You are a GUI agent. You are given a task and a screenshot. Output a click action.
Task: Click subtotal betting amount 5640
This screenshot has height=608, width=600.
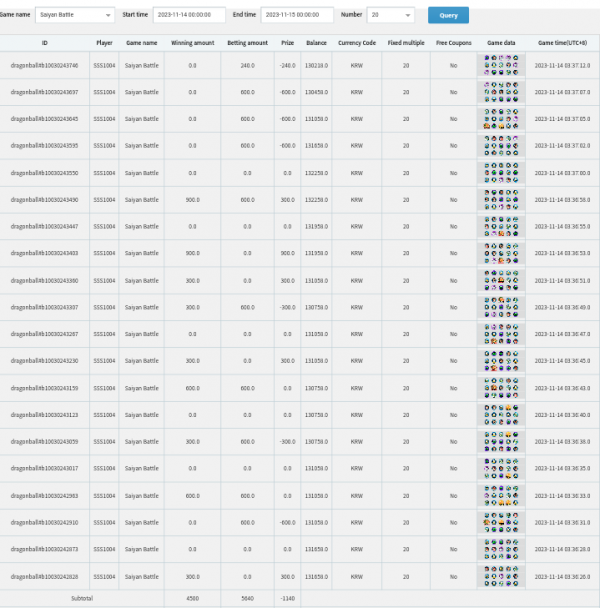(247, 598)
